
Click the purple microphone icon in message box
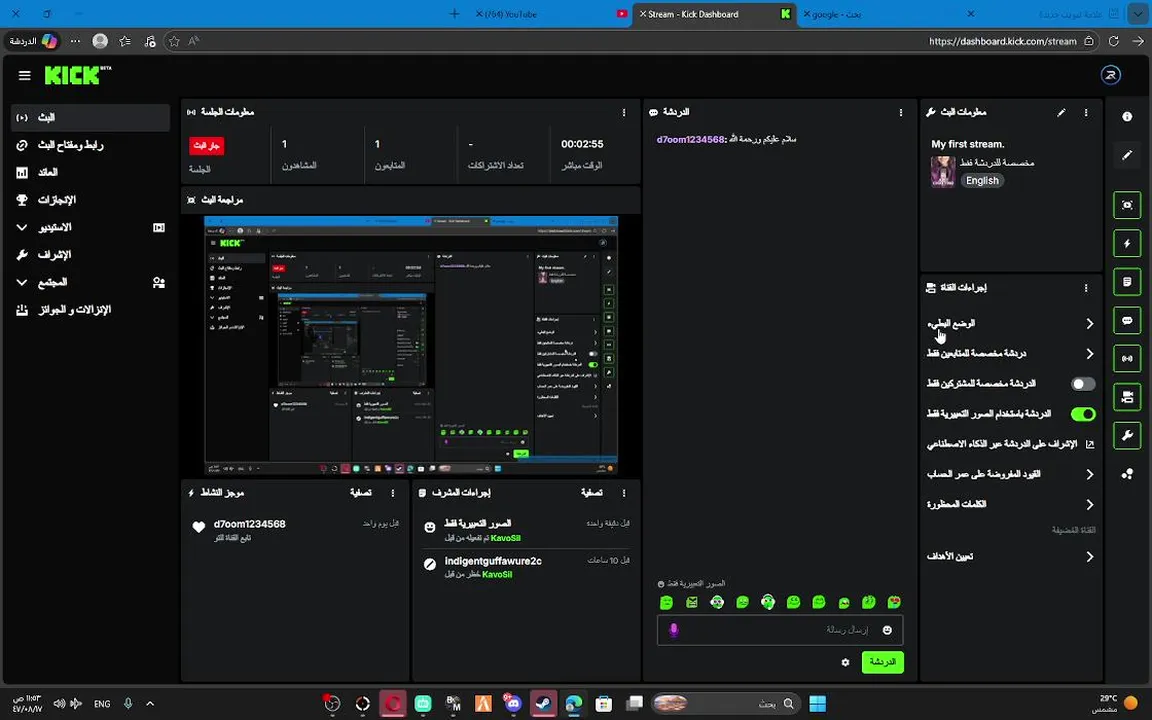[674, 630]
